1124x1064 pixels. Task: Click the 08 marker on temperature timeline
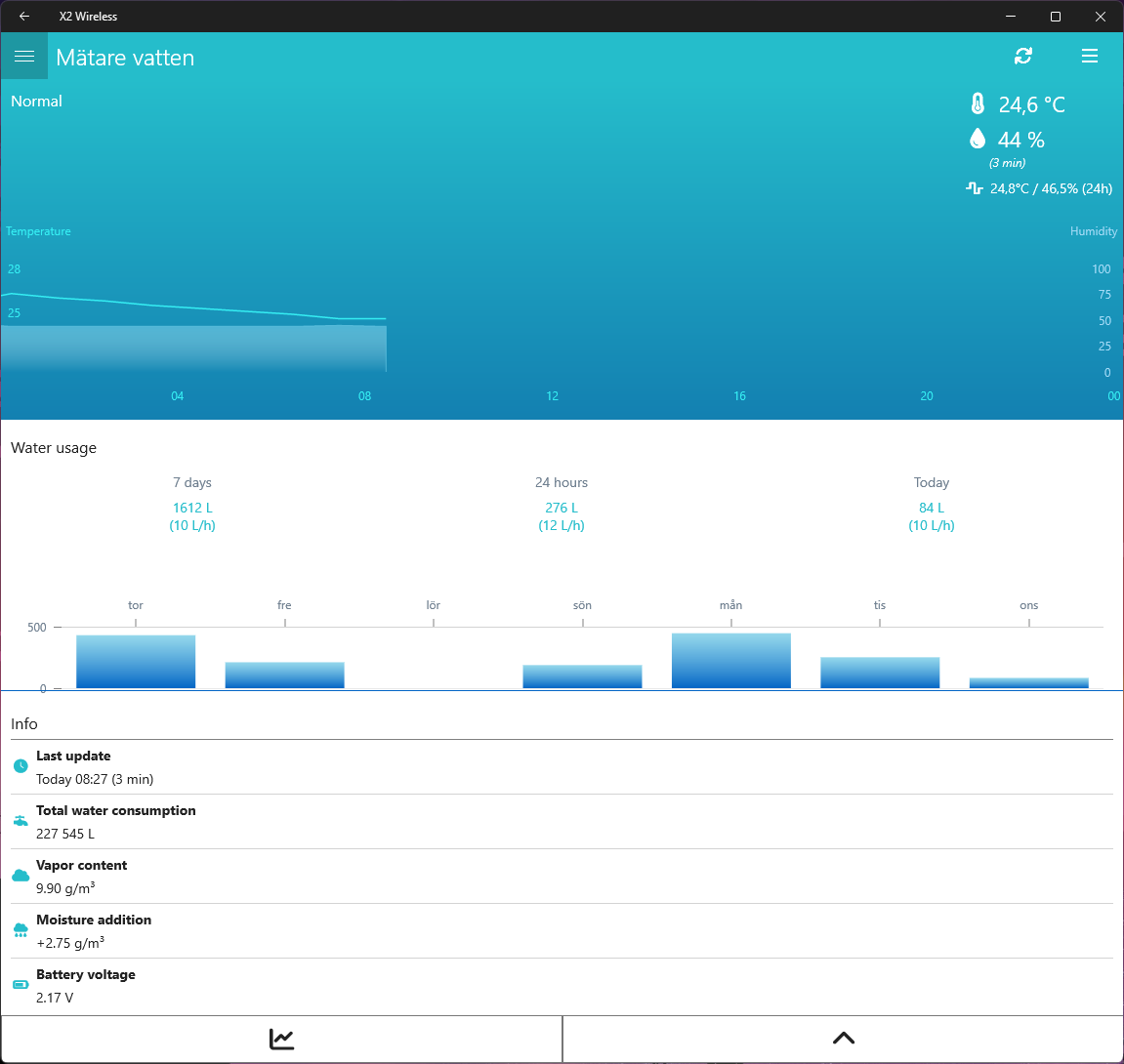tap(365, 395)
